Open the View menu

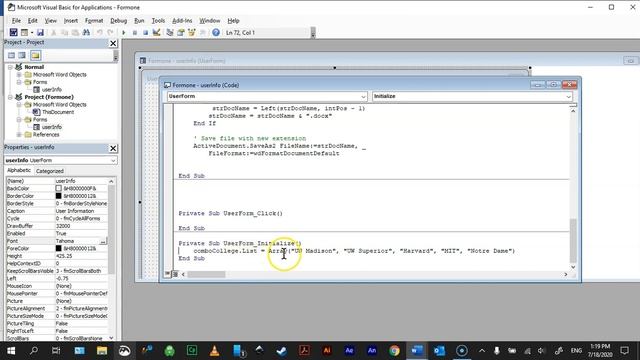pyautogui.click(x=51, y=20)
